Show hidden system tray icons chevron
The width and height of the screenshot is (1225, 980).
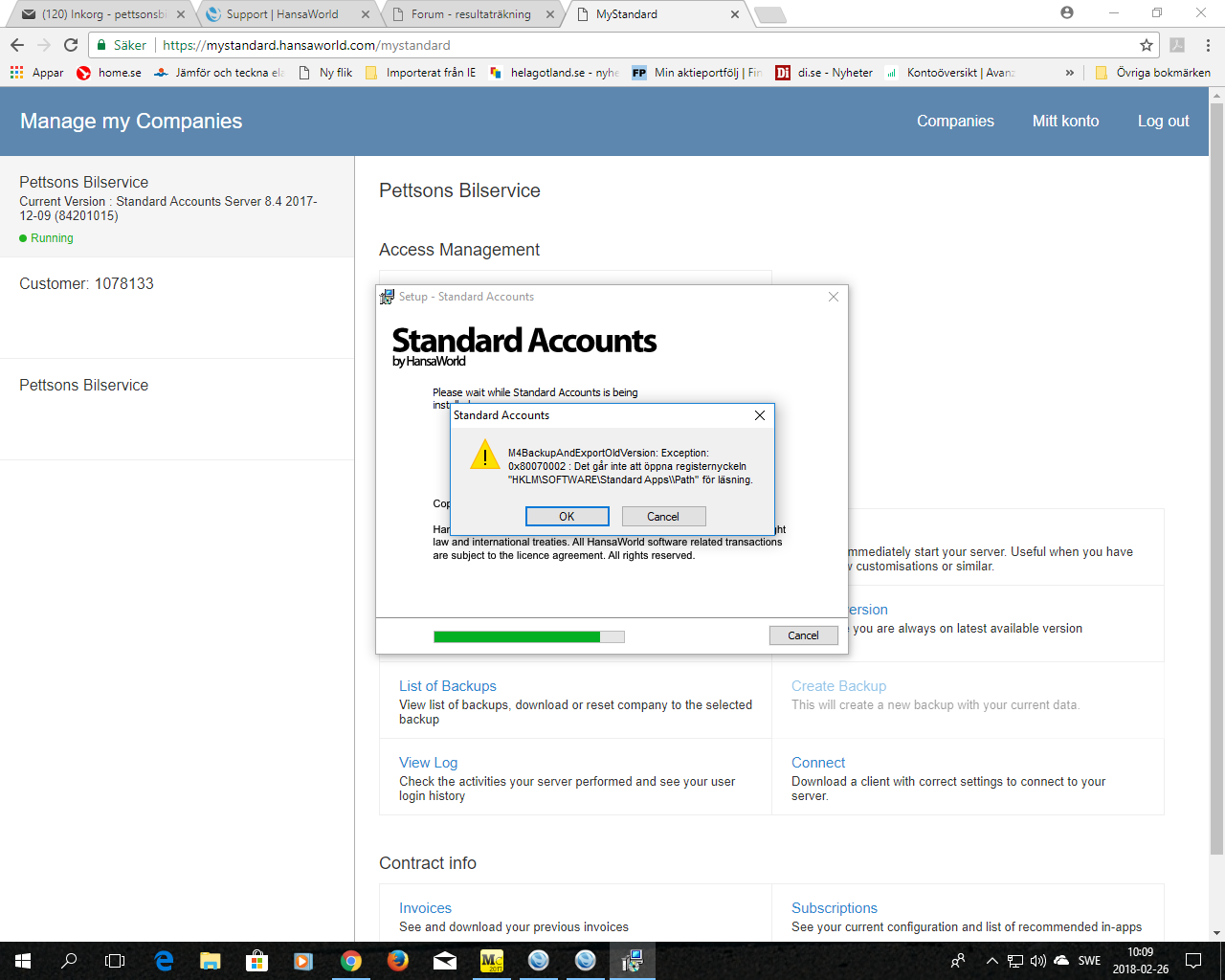(991, 961)
